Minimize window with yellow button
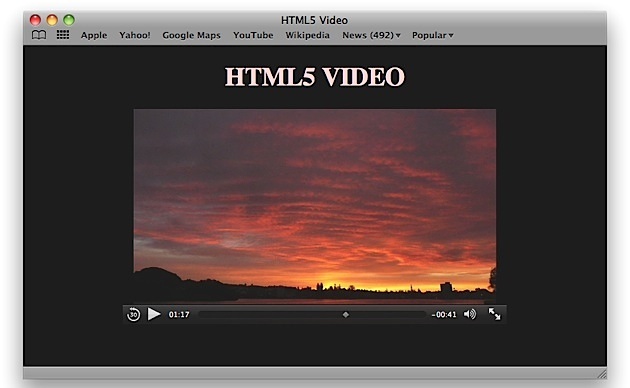The height and width of the screenshot is (388, 630). coord(52,20)
